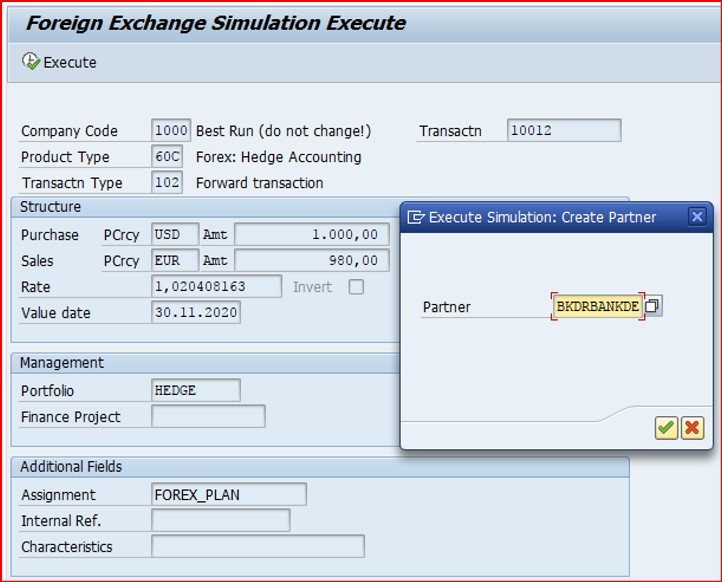Toggle the Invert checkbox

356,287
